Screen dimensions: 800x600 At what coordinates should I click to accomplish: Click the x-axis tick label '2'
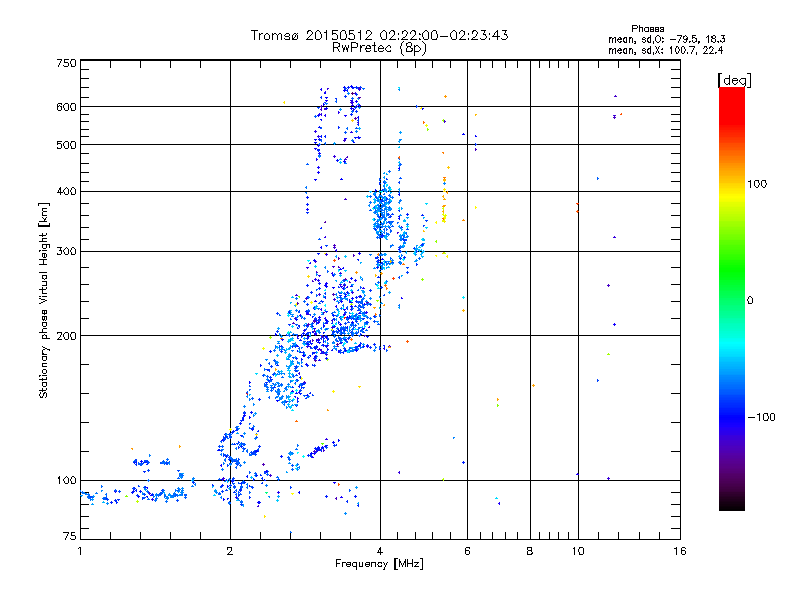230,551
